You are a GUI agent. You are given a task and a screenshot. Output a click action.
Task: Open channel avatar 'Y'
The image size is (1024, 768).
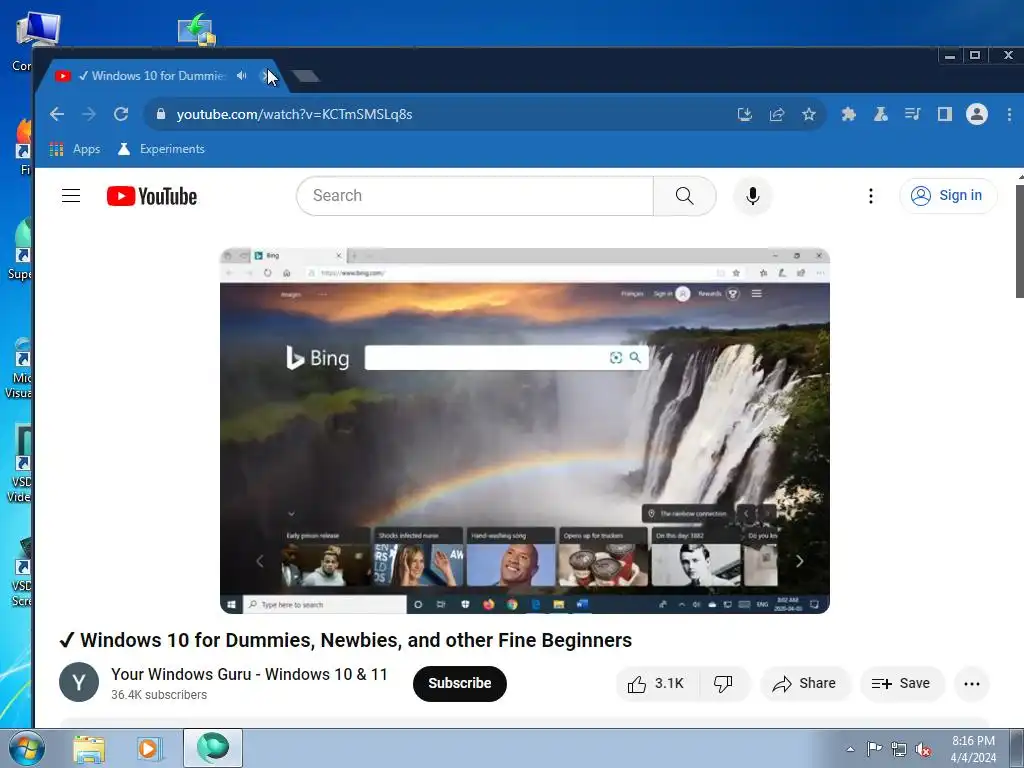(x=79, y=682)
